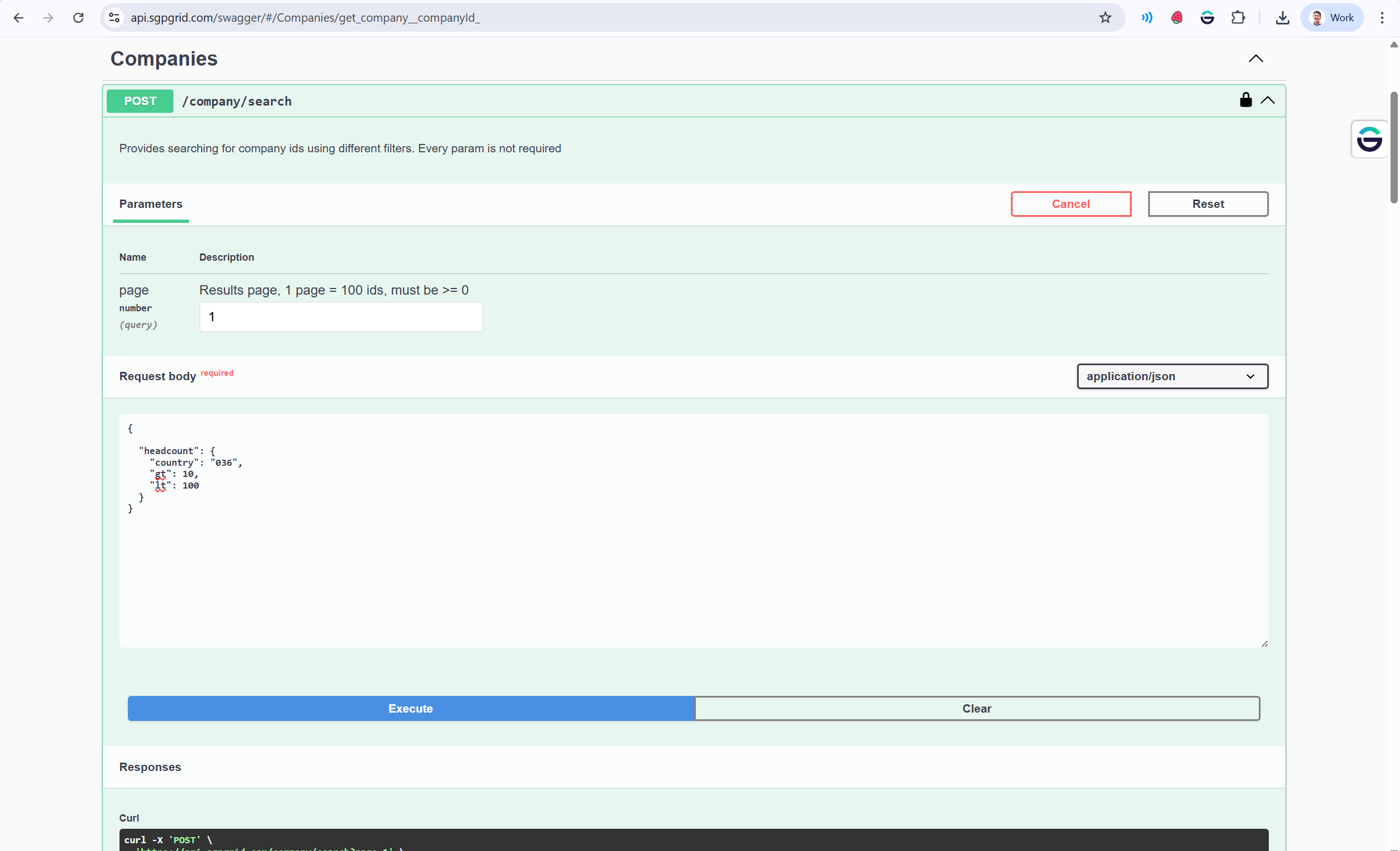The width and height of the screenshot is (1400, 851).
Task: Click the Responses heading
Action: click(x=150, y=767)
